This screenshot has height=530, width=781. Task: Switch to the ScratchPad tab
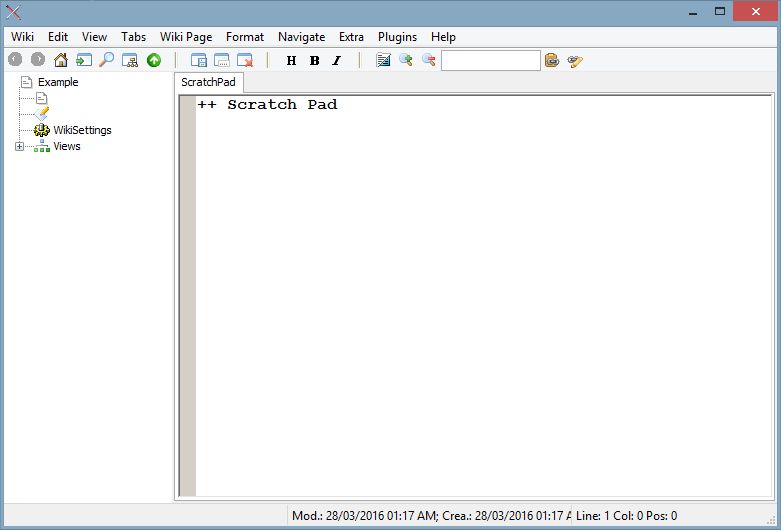point(208,82)
